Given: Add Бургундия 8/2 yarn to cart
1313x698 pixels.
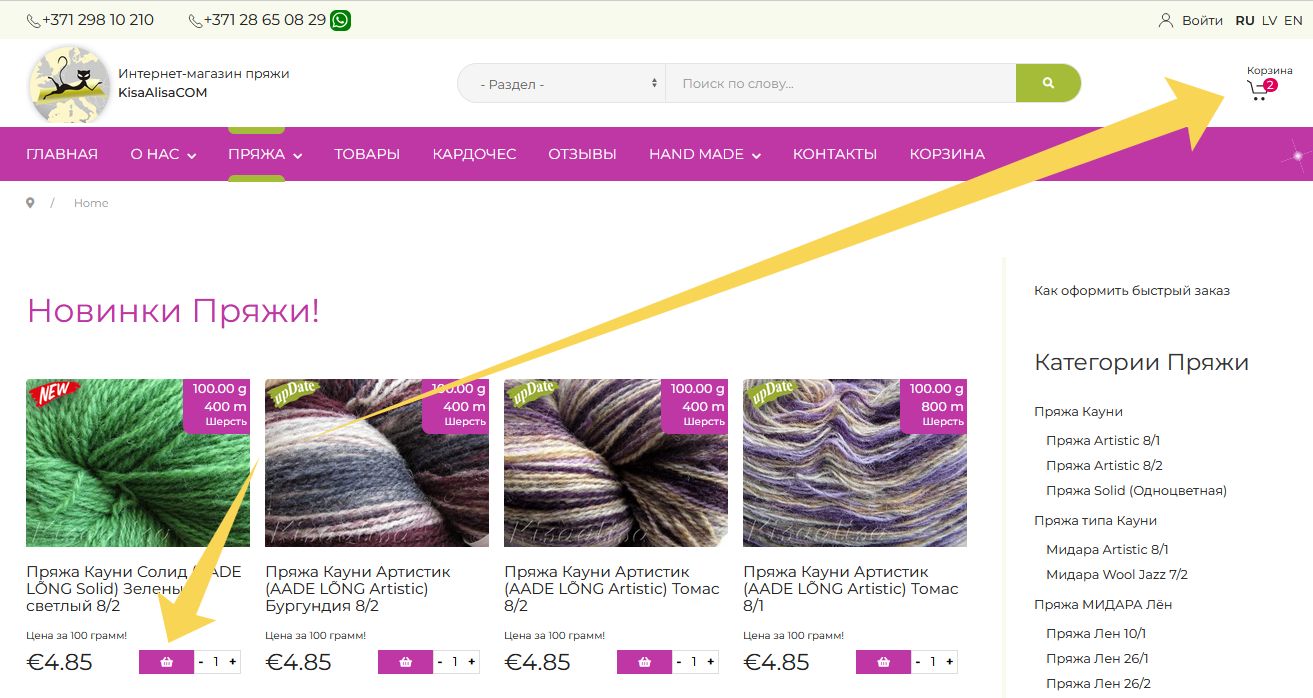Looking at the screenshot, I should pyautogui.click(x=405, y=662).
